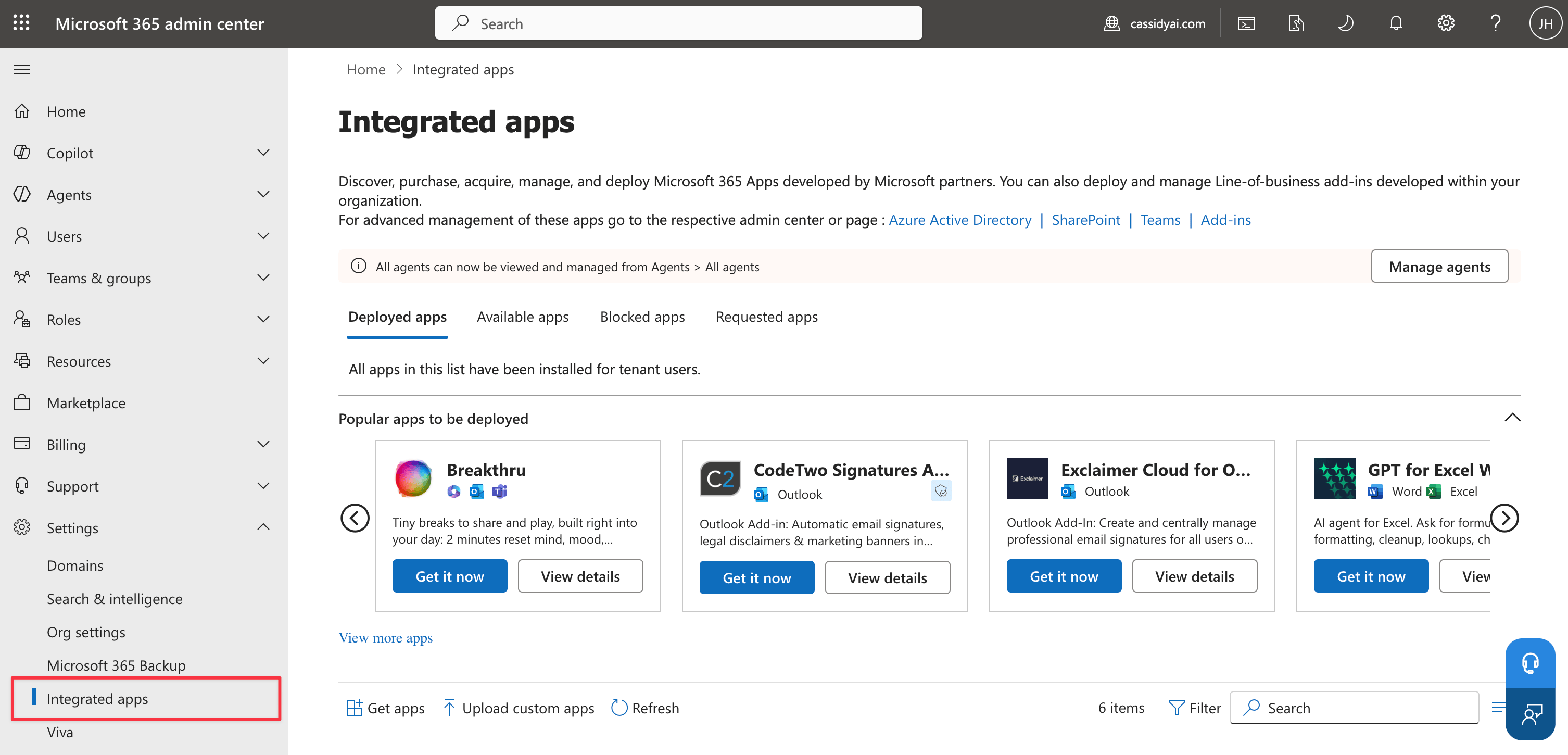Image resolution: width=1568 pixels, height=755 pixels.
Task: Open Org settings page
Action: [x=86, y=633]
